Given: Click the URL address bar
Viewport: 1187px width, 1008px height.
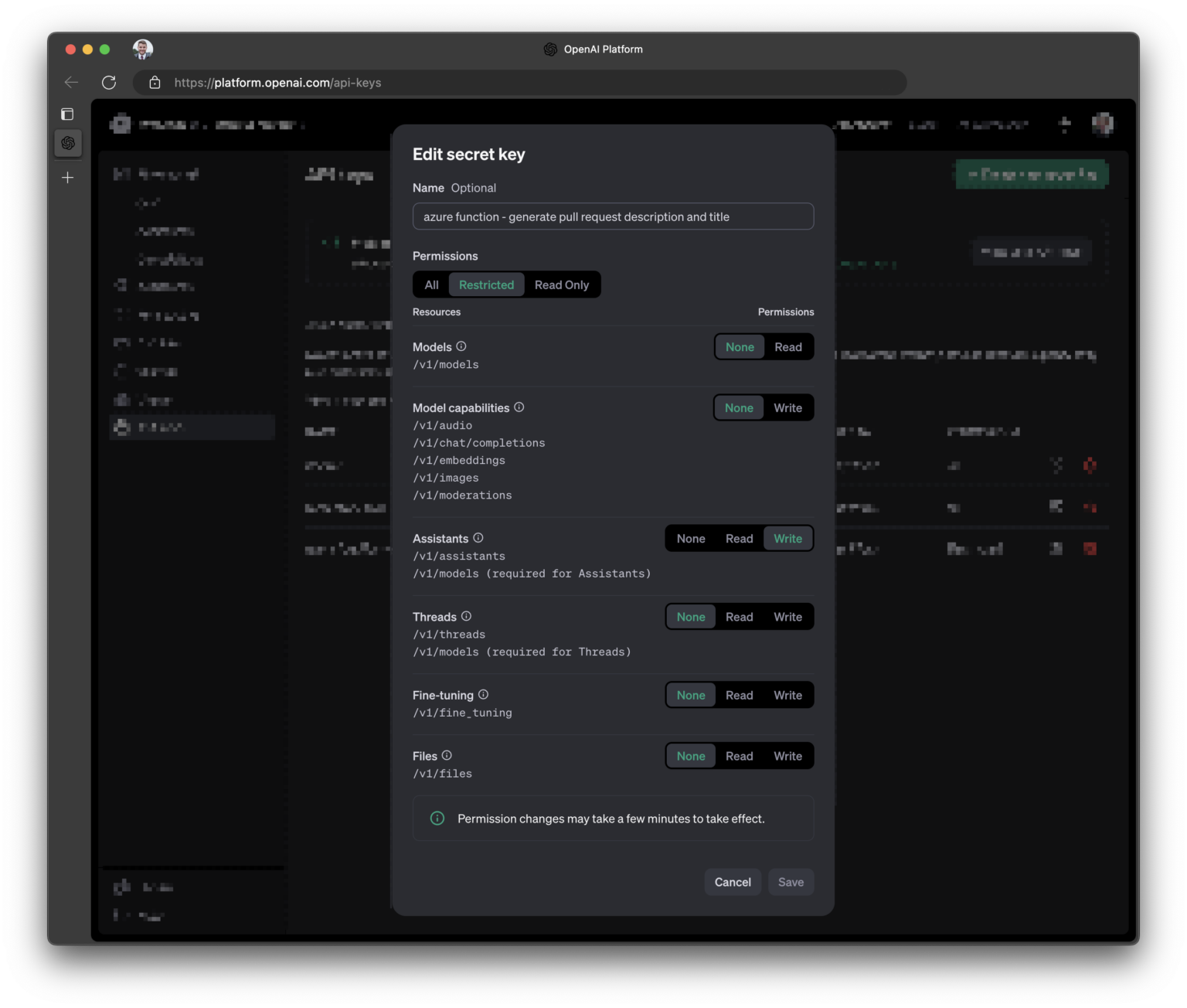Looking at the screenshot, I should [x=520, y=83].
